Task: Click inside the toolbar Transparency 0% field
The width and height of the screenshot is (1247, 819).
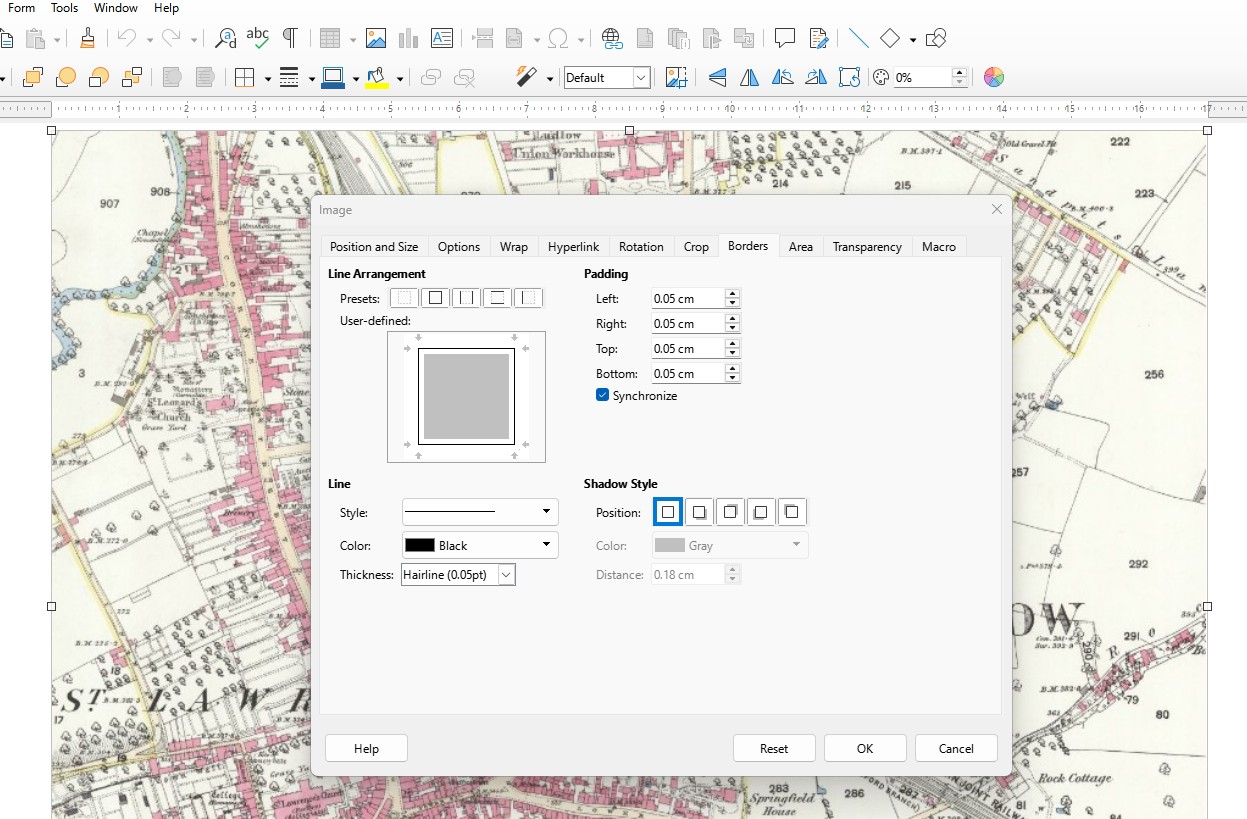Action: pyautogui.click(x=922, y=77)
